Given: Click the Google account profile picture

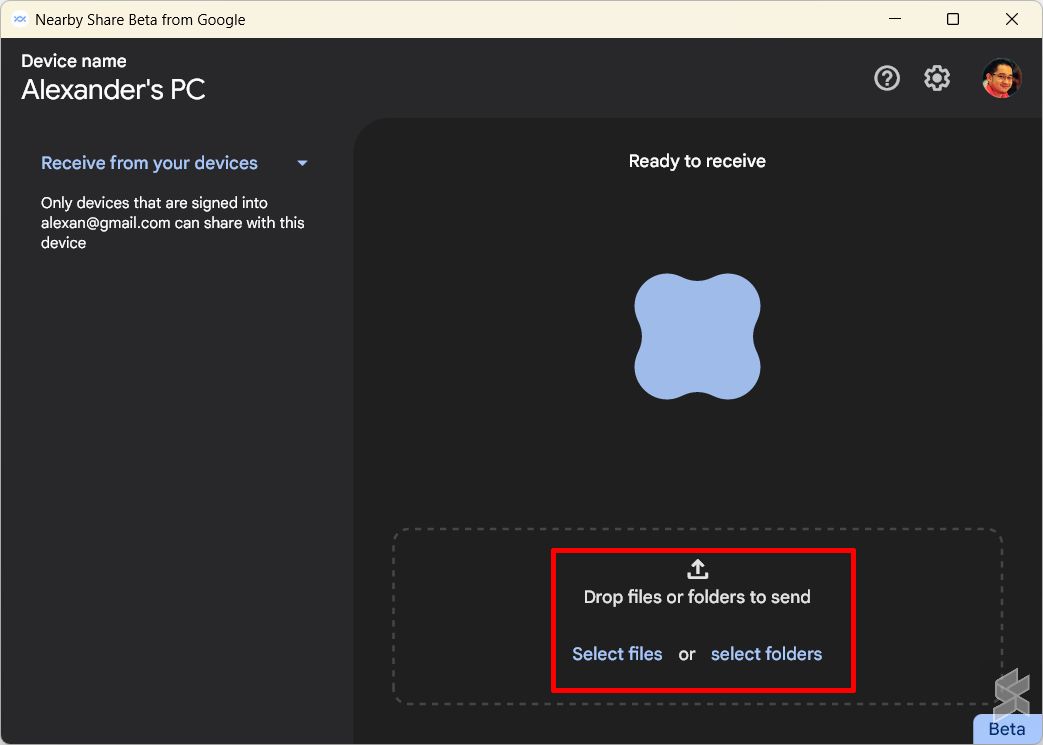Looking at the screenshot, I should tap(1001, 77).
